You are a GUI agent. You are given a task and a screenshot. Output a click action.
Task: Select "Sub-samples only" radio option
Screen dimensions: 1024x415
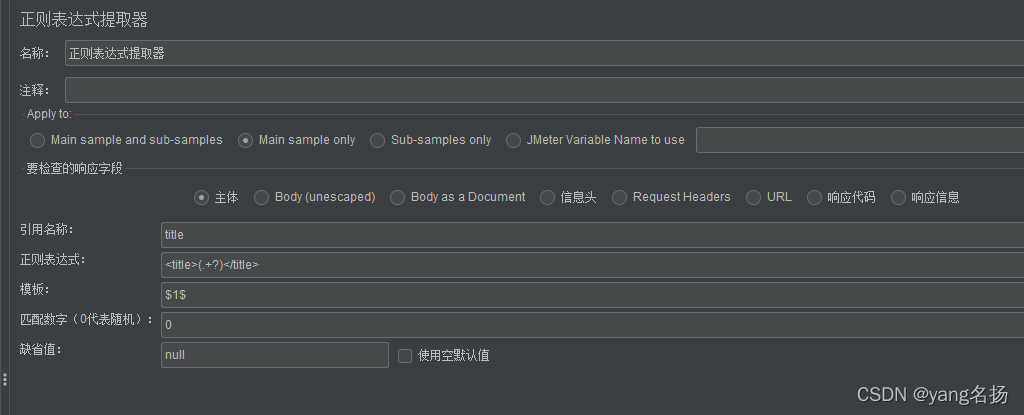point(378,140)
